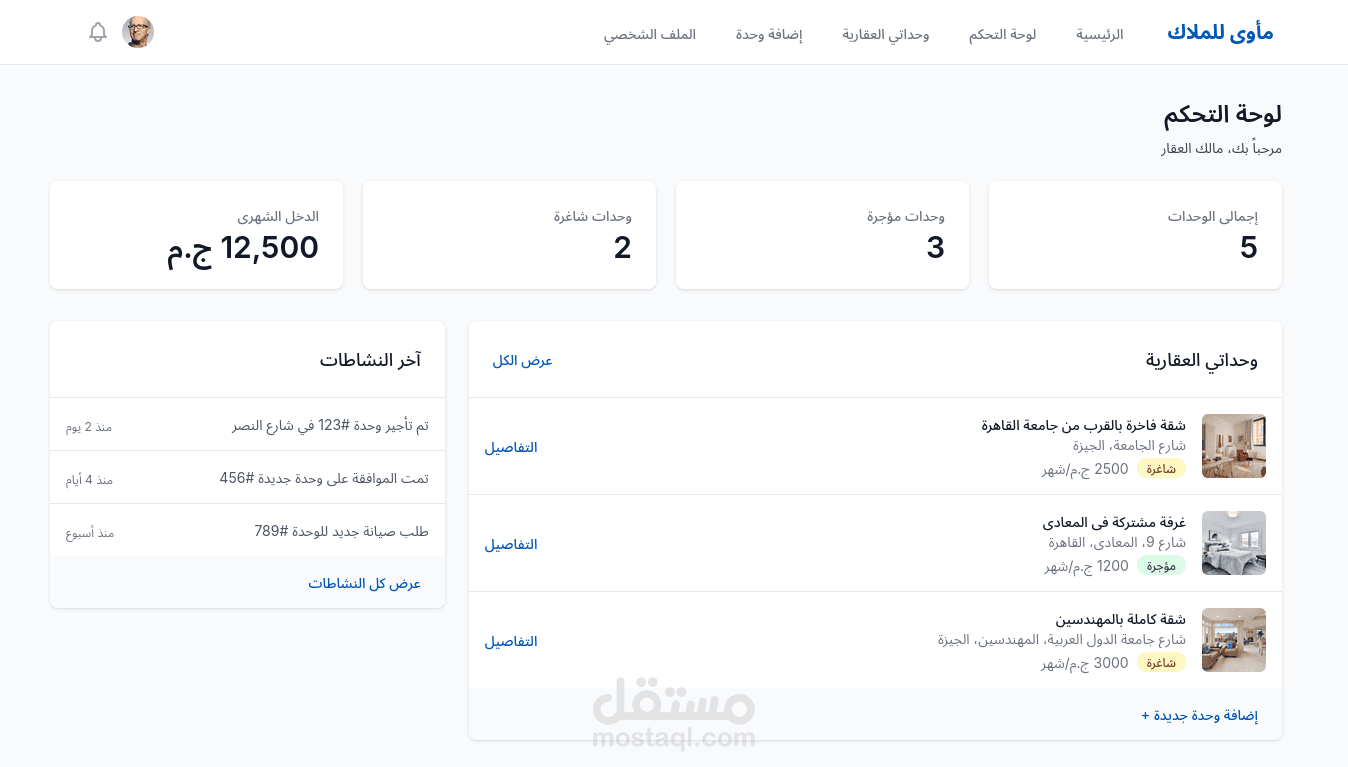Click address شارع 9، المعادي، القاهرة

coord(1117,542)
